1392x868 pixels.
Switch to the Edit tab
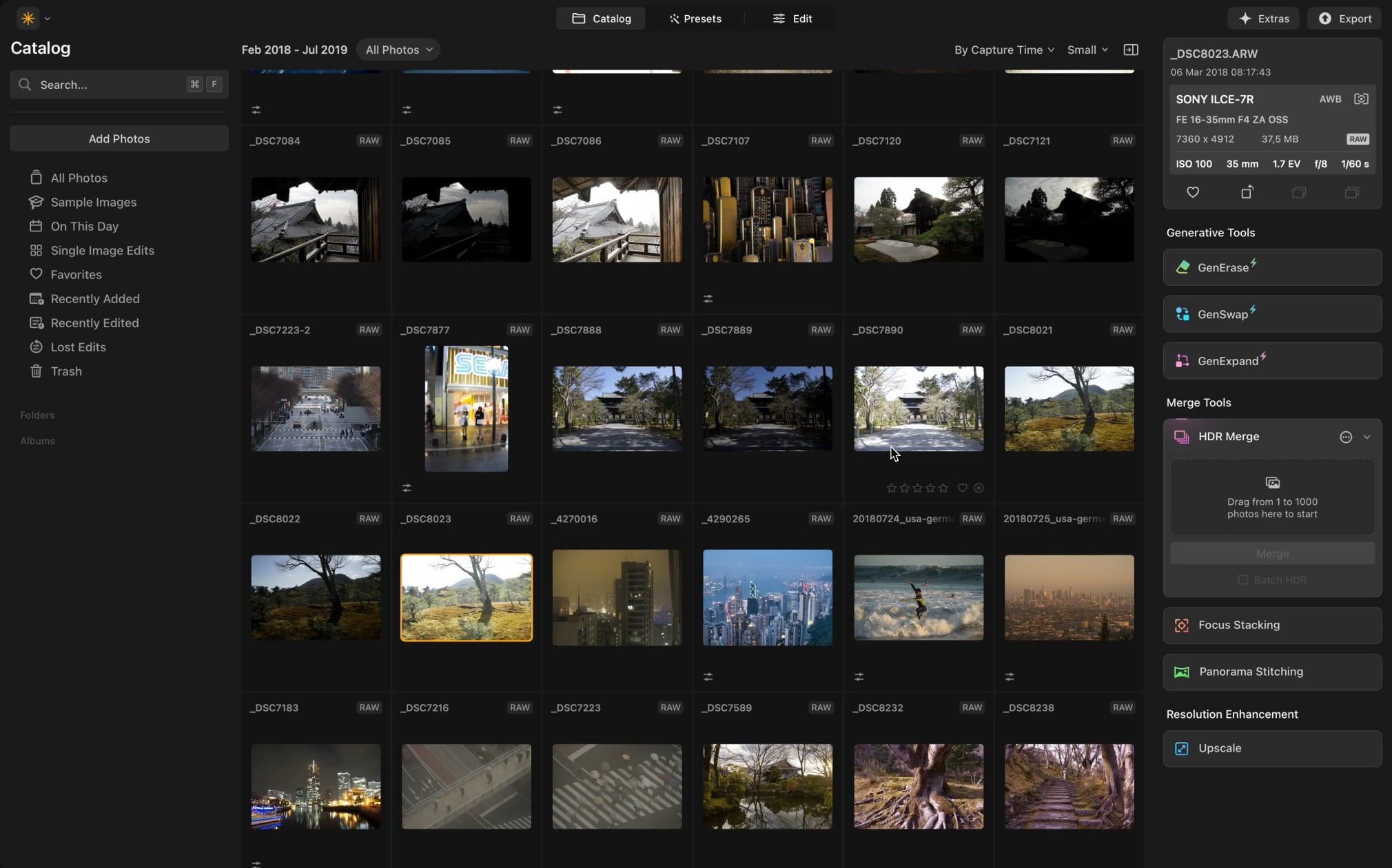792,19
